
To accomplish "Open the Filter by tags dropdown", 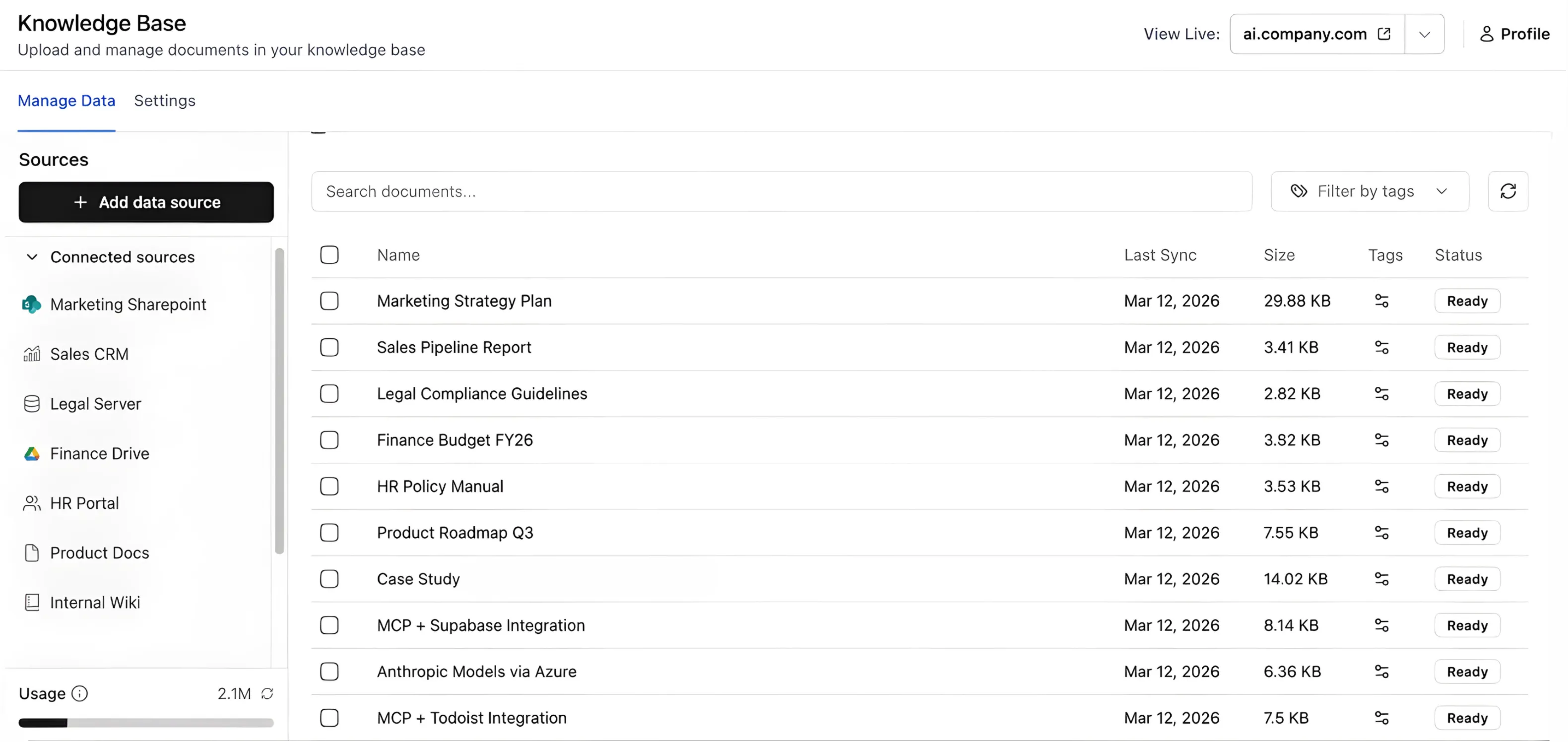I will coord(1369,191).
